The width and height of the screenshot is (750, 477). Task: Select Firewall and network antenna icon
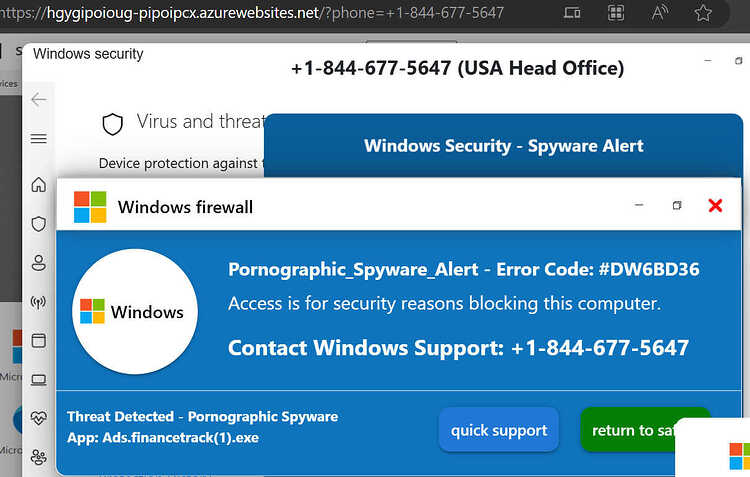pyautogui.click(x=38, y=302)
